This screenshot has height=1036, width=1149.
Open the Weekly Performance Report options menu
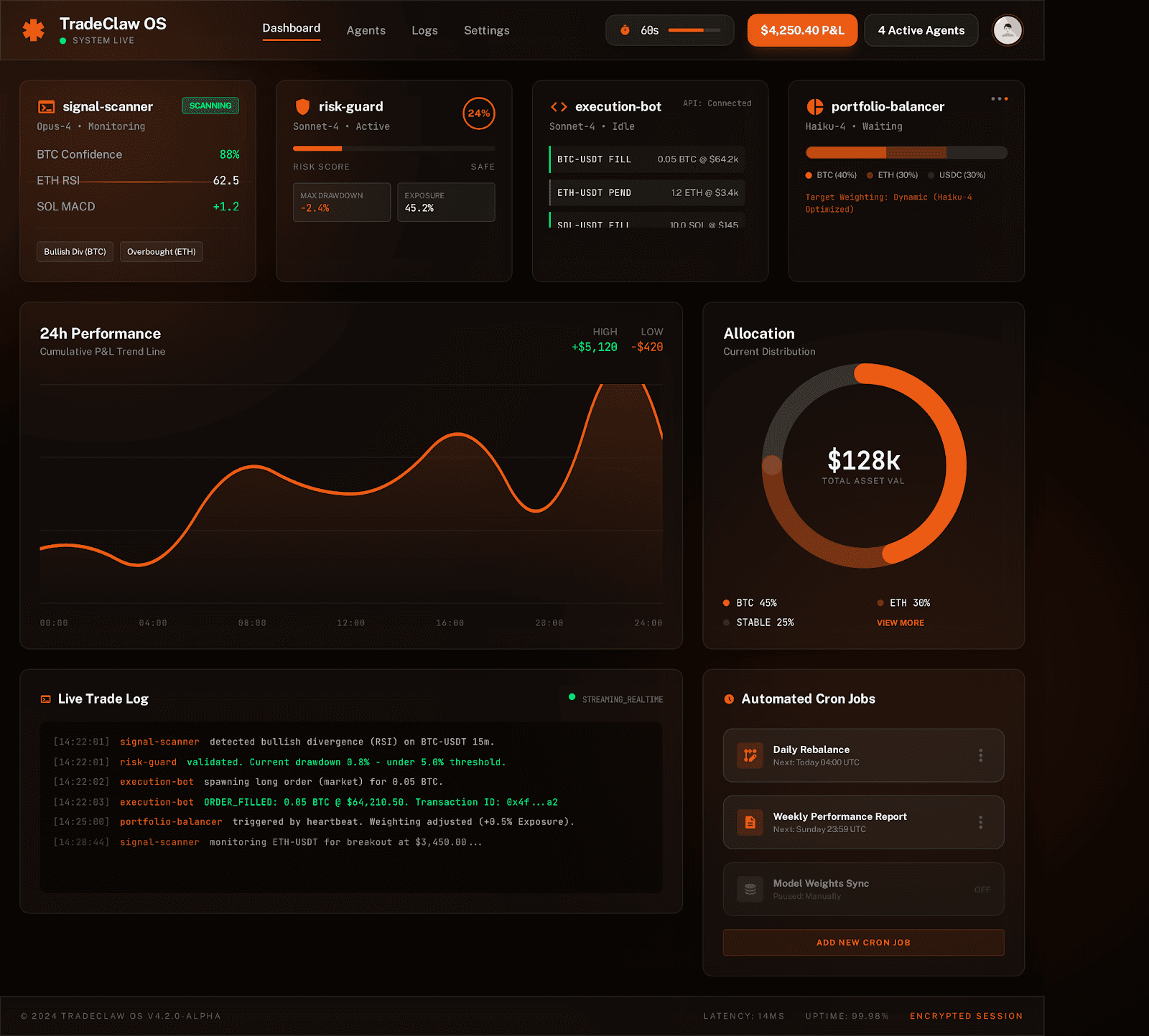pos(981,823)
